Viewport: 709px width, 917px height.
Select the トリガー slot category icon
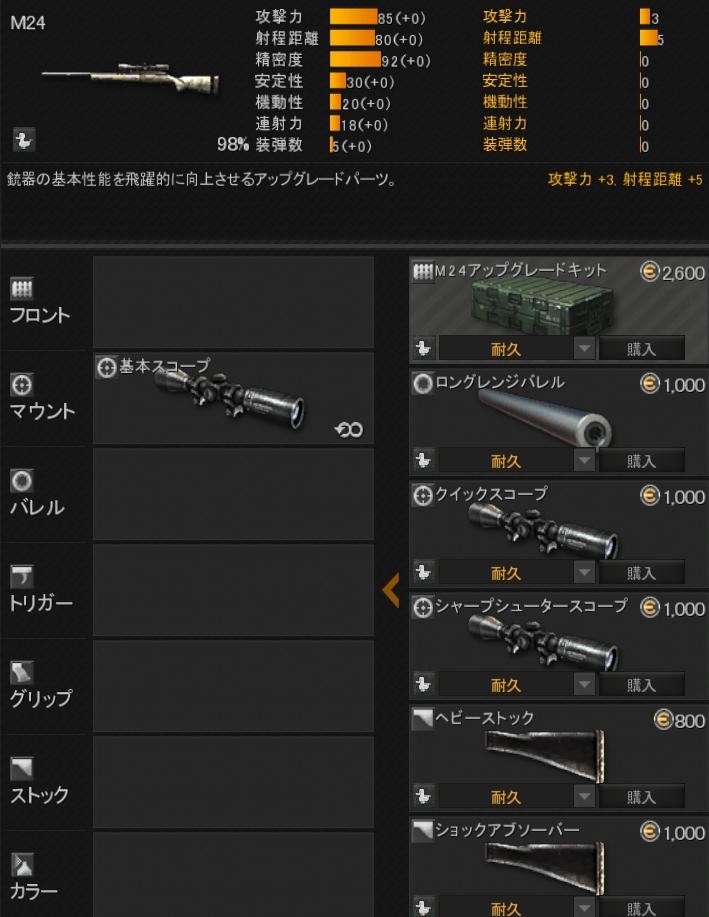point(22,577)
